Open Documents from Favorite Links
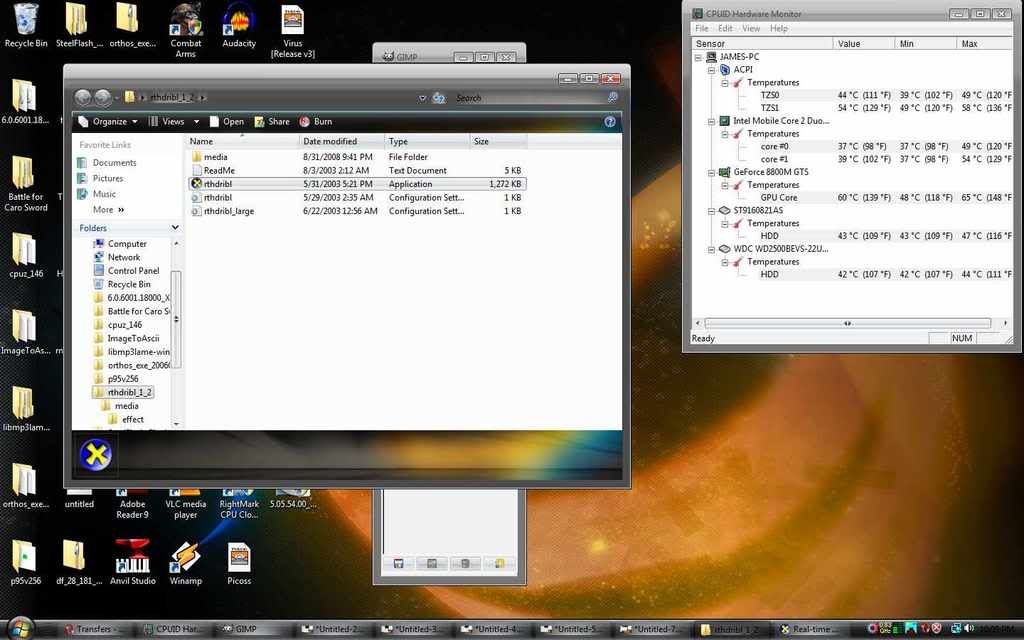The image size is (1024, 640). 106,163
